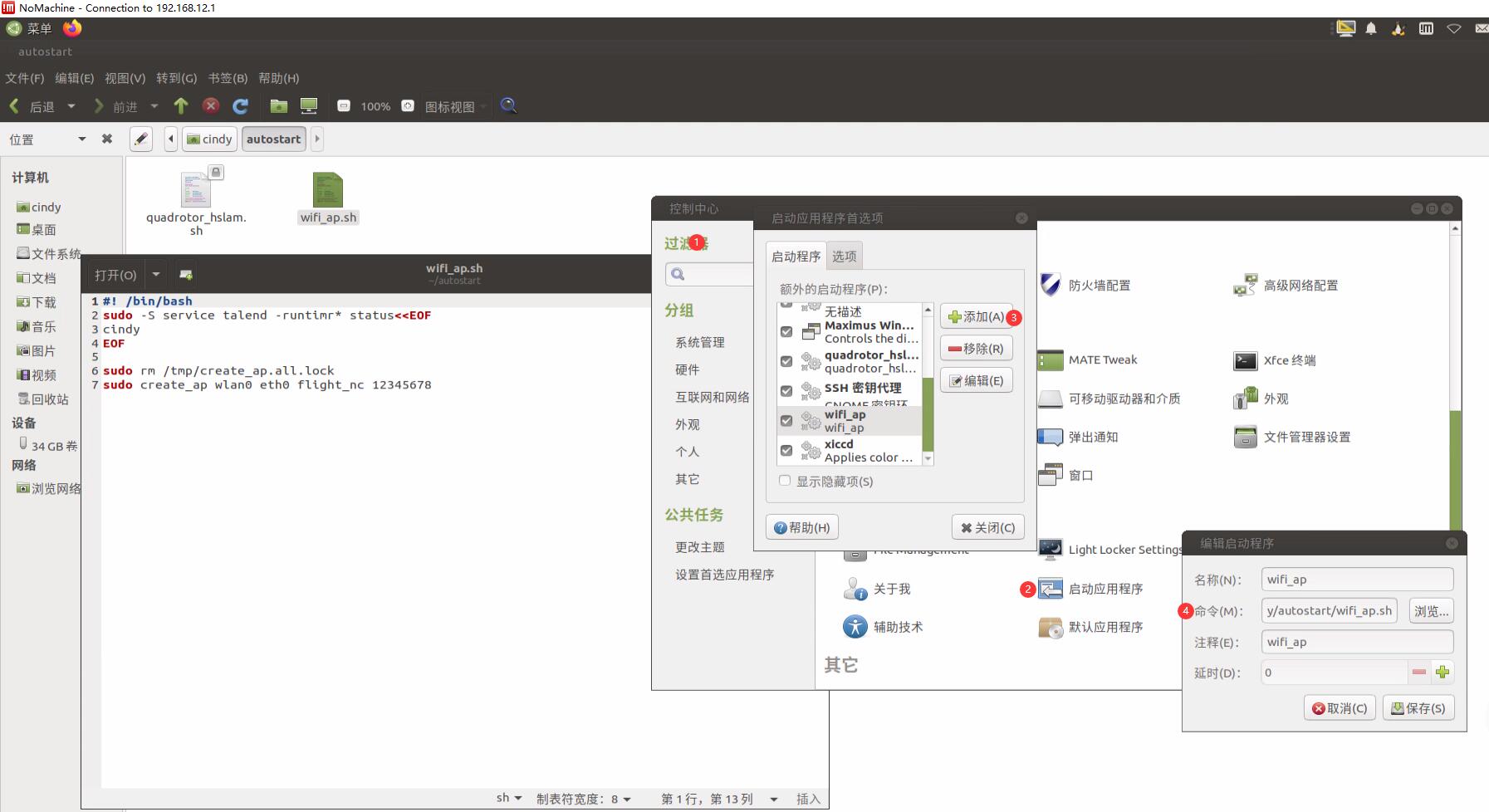This screenshot has height=812, width=1489.
Task: Go up to parent folder arrow
Action: click(181, 105)
